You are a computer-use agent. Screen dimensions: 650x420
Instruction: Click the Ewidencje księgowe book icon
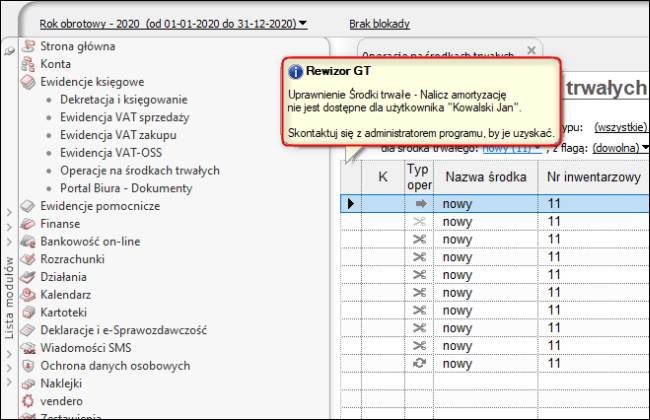28,82
